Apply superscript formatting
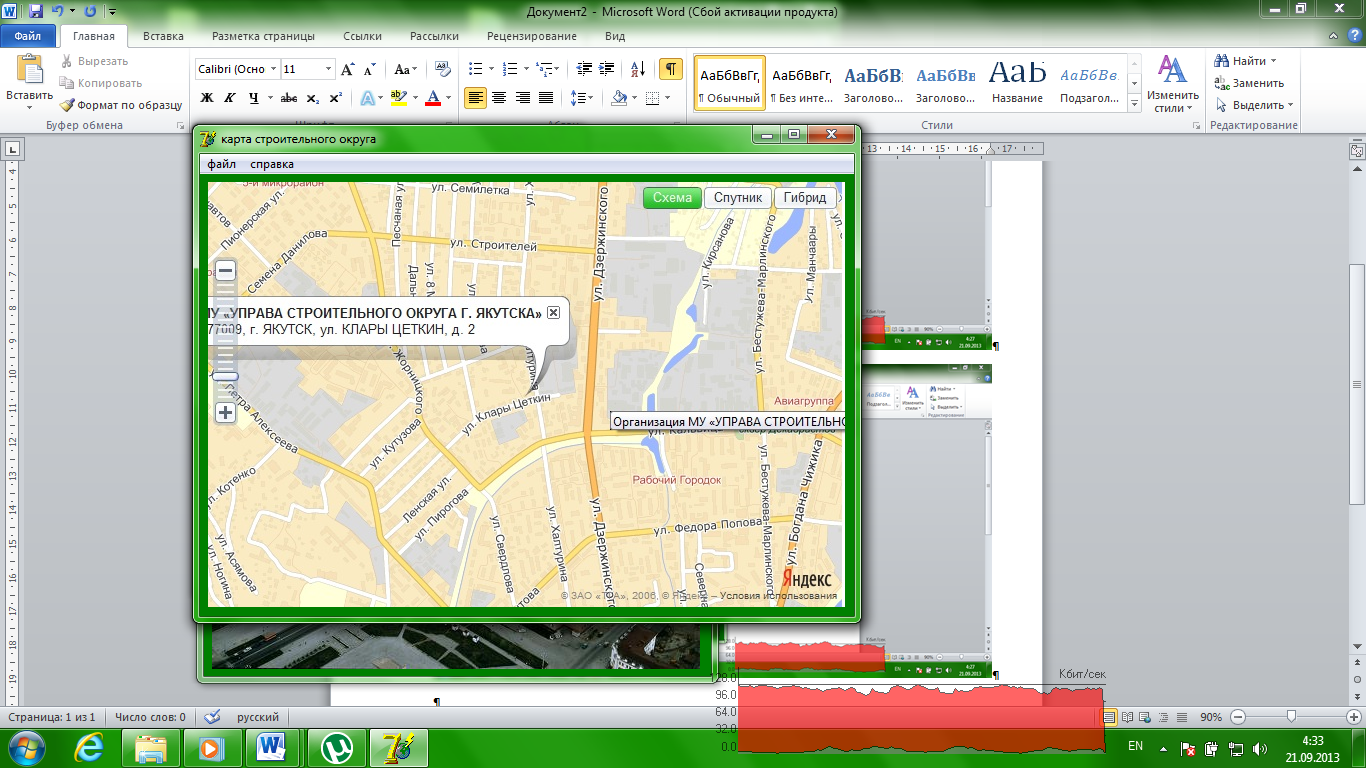Screen dimensions: 1366x768 click(336, 98)
